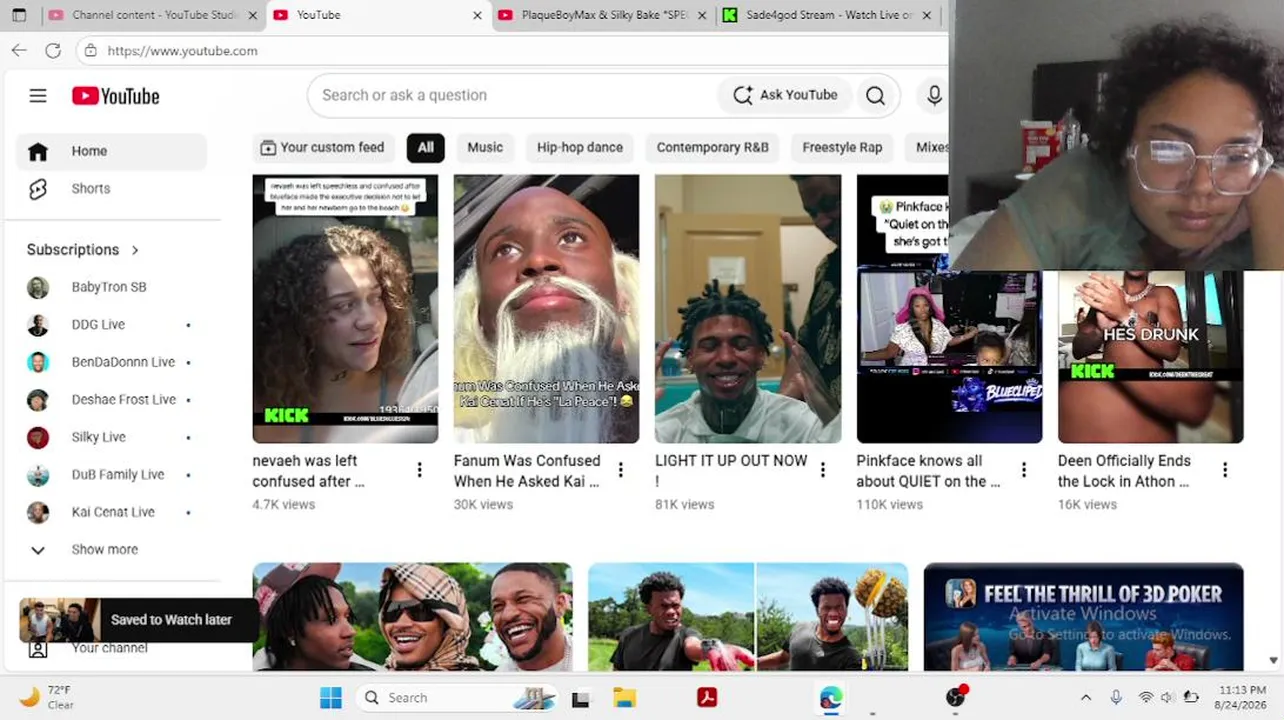
Task: Open the Silky Live channel avatar
Action: pyautogui.click(x=38, y=437)
